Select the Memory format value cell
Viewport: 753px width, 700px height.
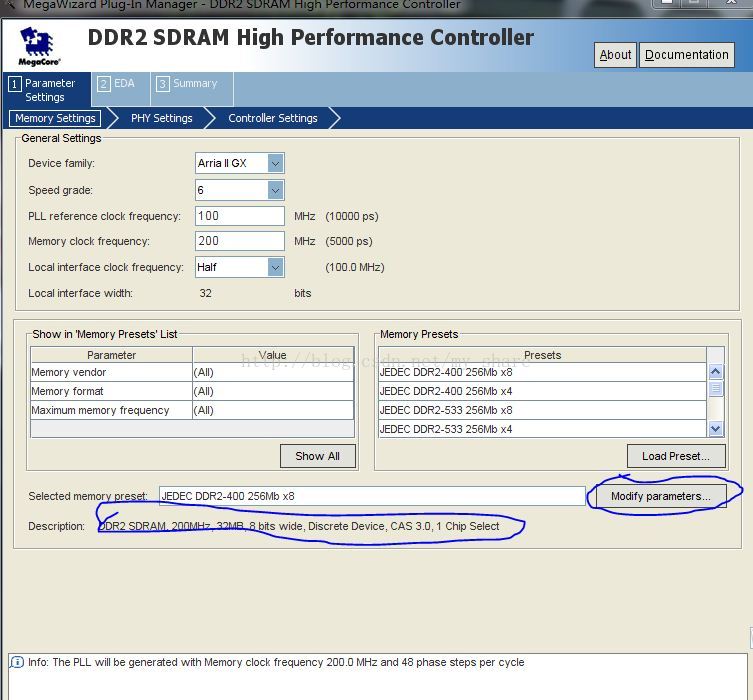273,391
